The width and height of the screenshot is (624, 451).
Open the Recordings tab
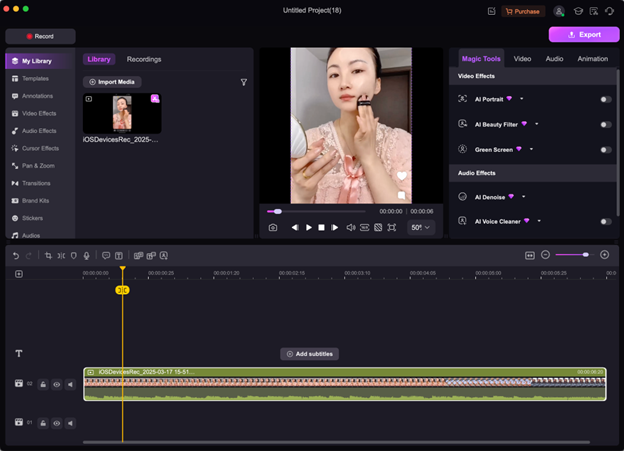(144, 59)
